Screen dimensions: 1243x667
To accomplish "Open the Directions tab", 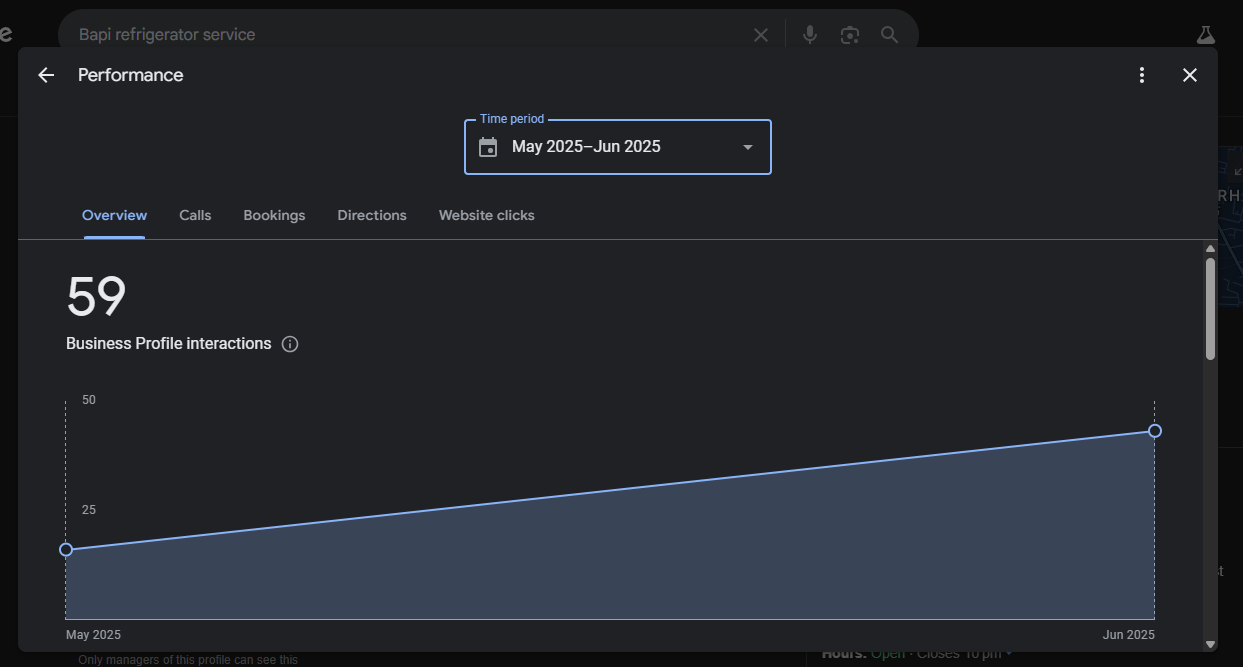I will pyautogui.click(x=372, y=215).
